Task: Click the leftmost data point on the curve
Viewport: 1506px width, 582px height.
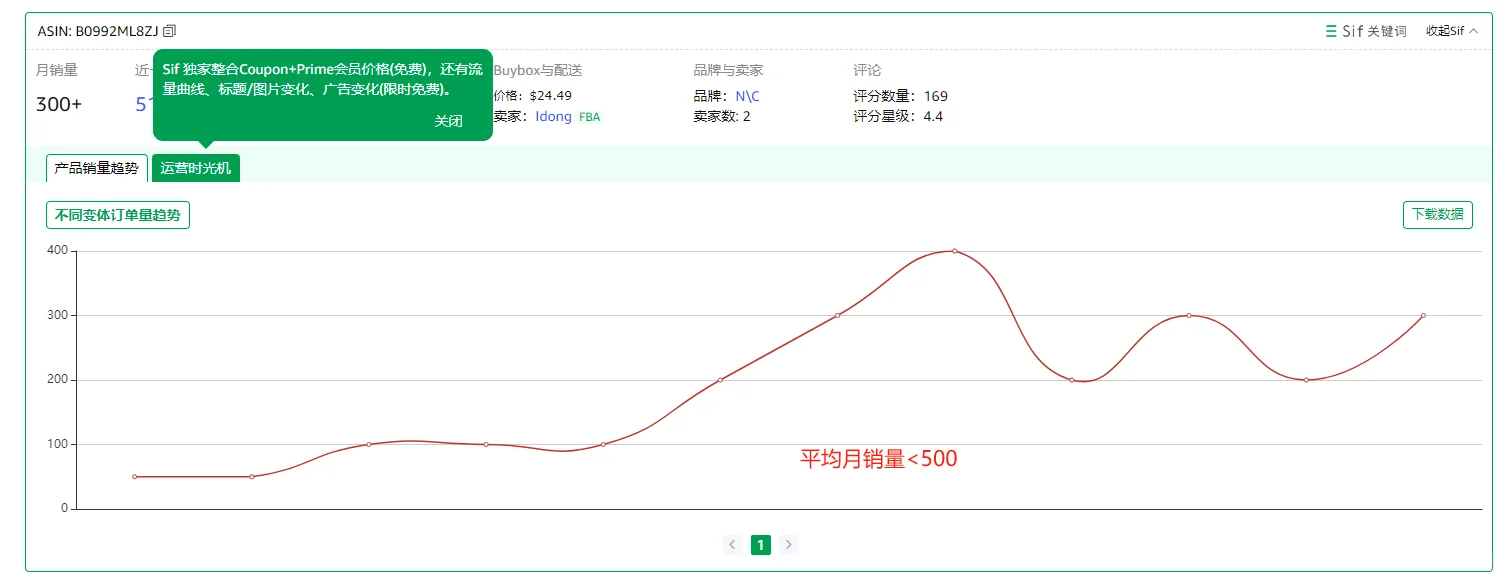Action: click(x=133, y=477)
